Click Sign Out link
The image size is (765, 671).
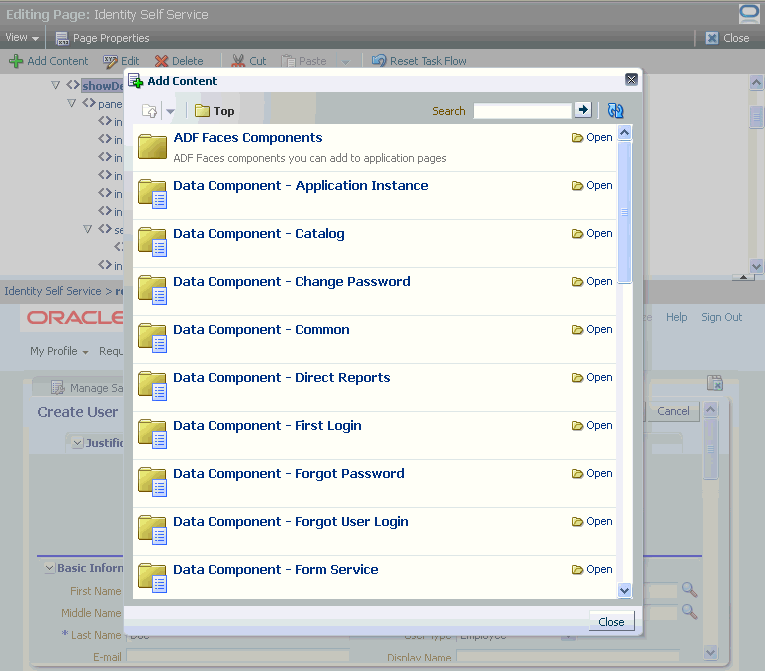[x=722, y=317]
